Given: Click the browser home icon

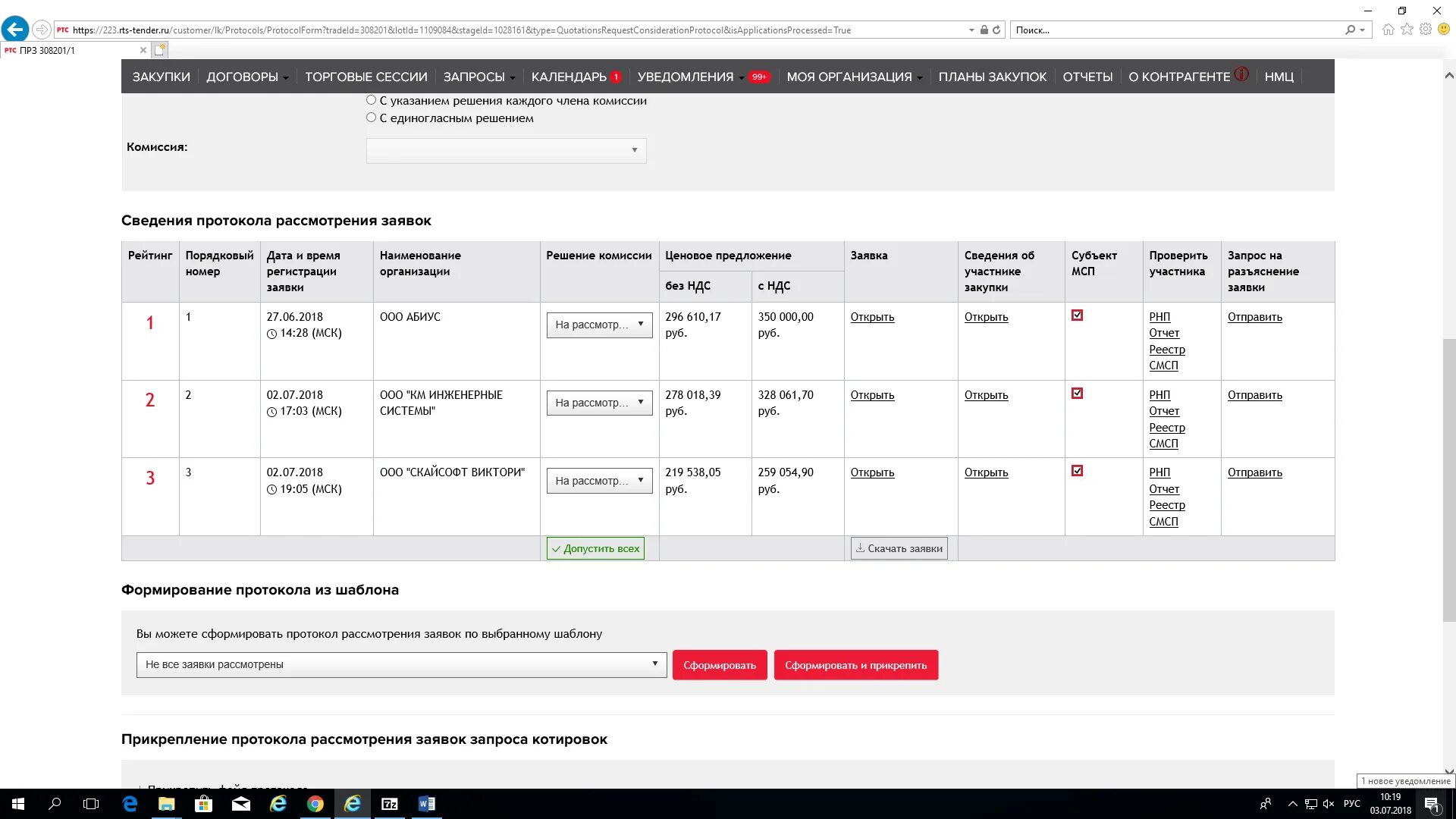Looking at the screenshot, I should click(1388, 30).
